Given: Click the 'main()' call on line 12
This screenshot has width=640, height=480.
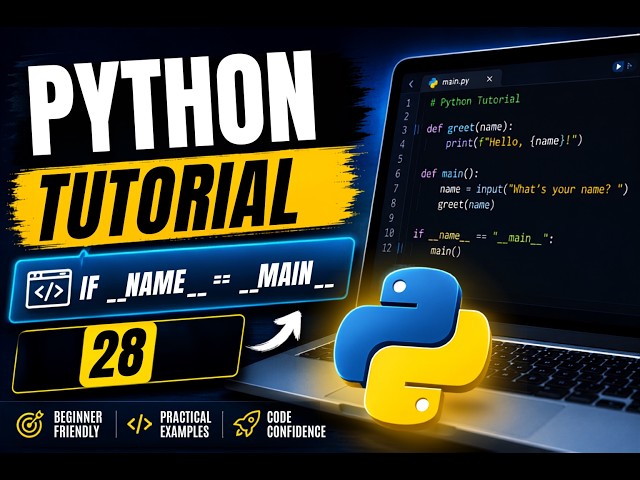Looking at the screenshot, I should 445,251.
